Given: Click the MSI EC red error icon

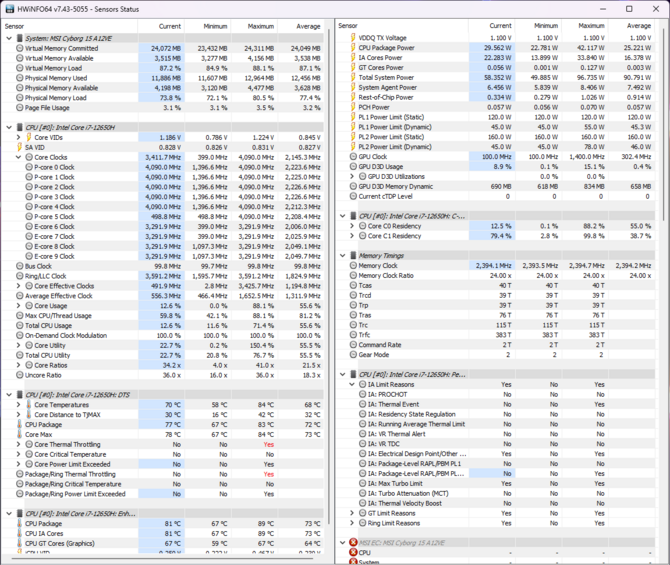Looking at the screenshot, I should (353, 542).
